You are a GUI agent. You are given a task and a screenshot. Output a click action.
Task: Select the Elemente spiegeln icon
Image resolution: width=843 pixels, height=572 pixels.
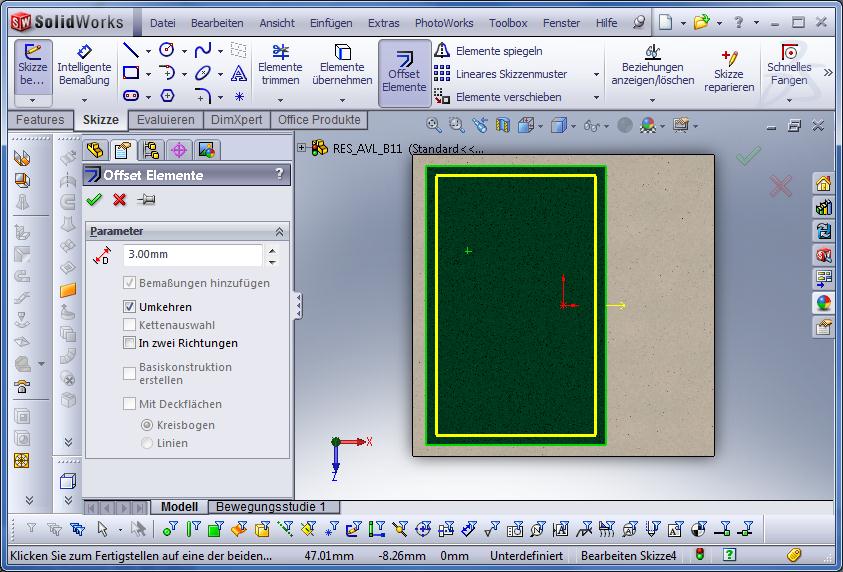tap(442, 51)
